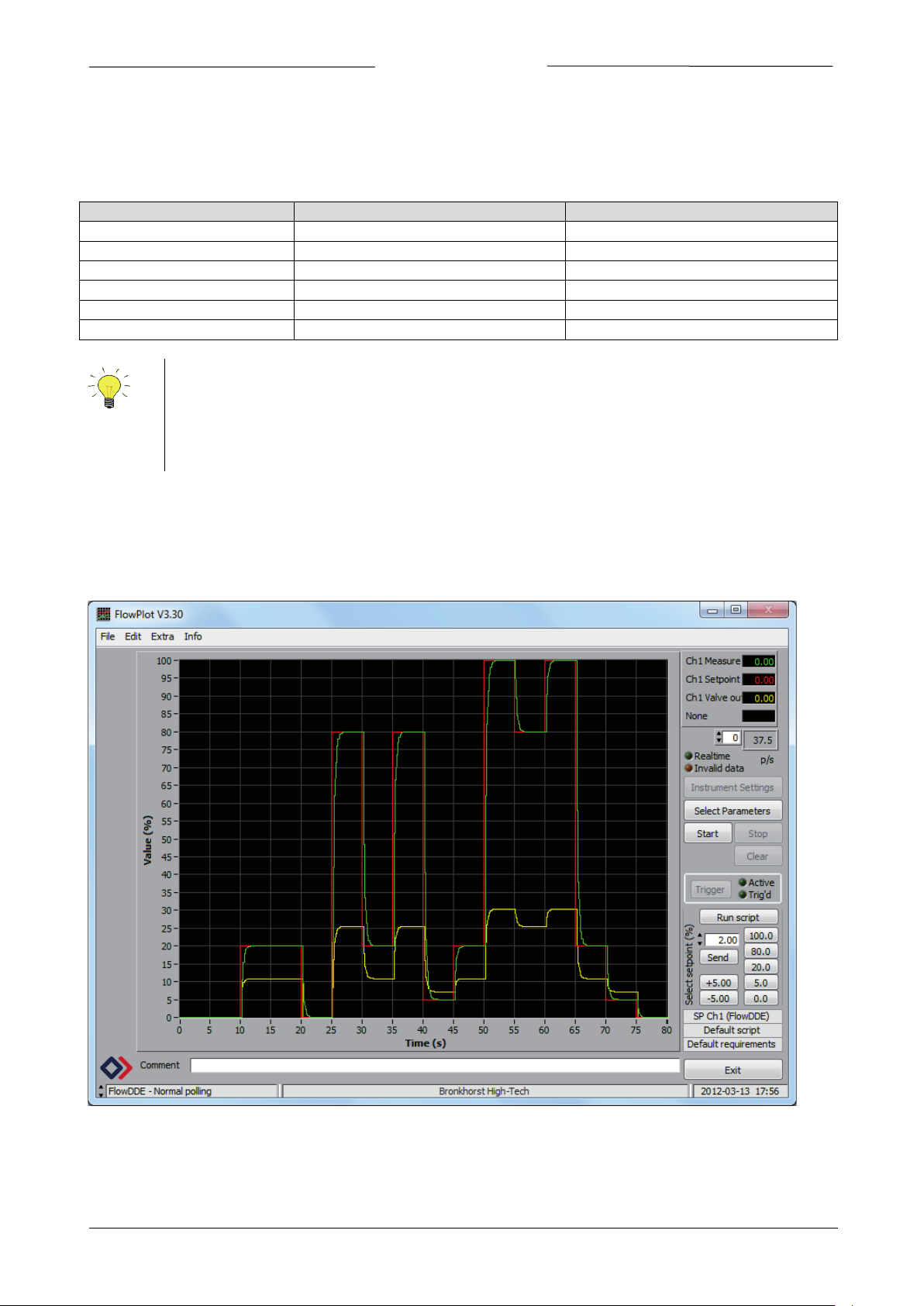Open the Info menu
Viewport: 924px width, 1306px height.
tap(193, 636)
